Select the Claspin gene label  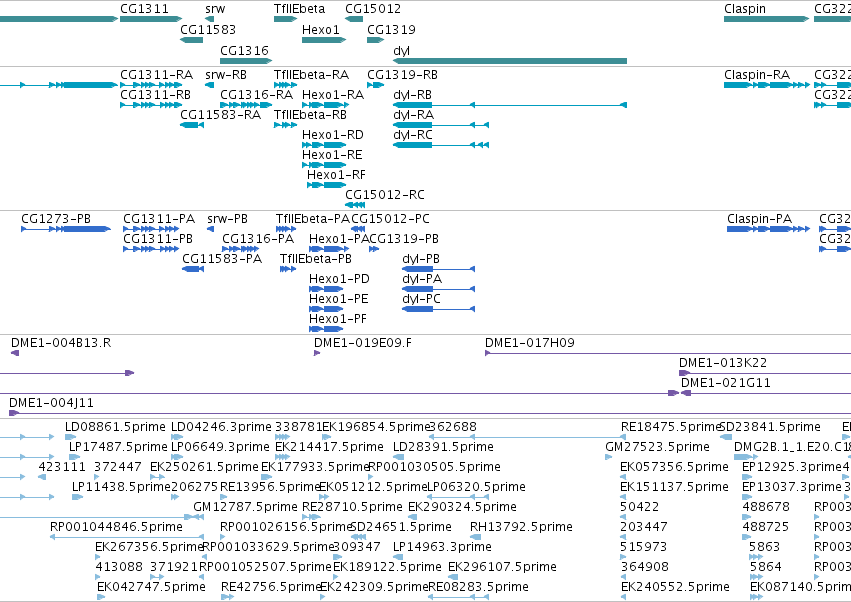745,9
